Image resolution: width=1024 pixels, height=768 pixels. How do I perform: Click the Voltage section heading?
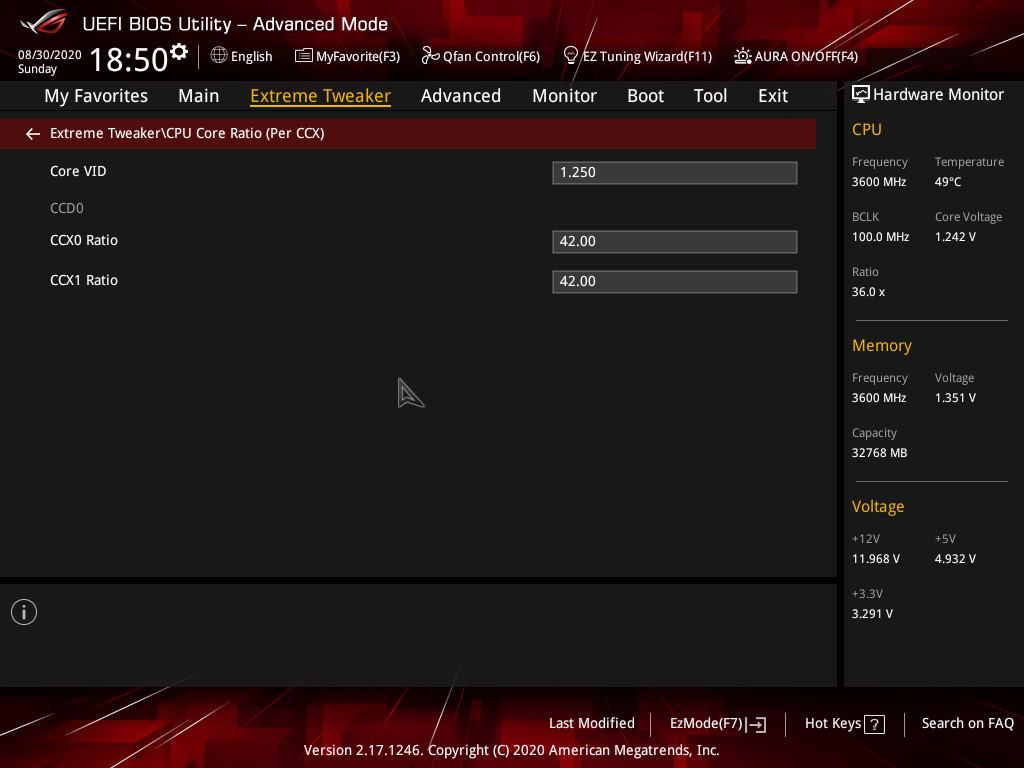pyautogui.click(x=878, y=507)
